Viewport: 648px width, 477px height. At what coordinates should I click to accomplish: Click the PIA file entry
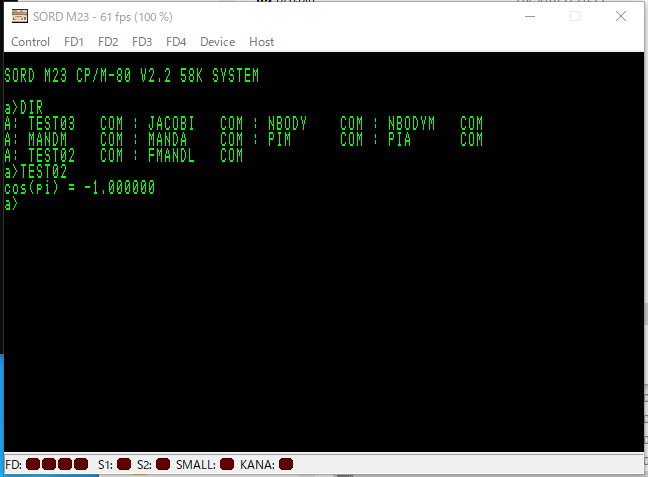pos(436,140)
